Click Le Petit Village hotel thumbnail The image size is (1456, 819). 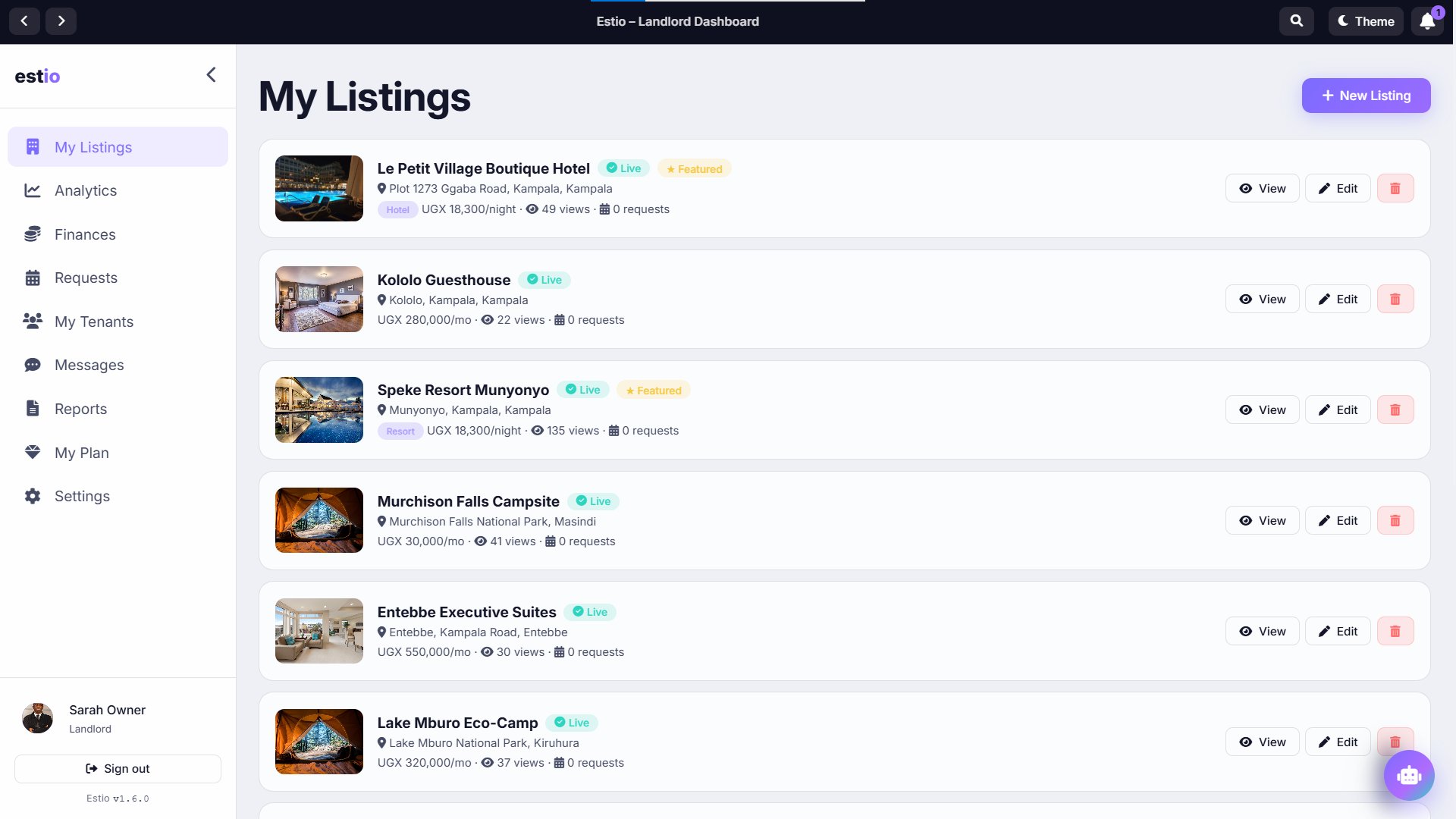tap(319, 189)
